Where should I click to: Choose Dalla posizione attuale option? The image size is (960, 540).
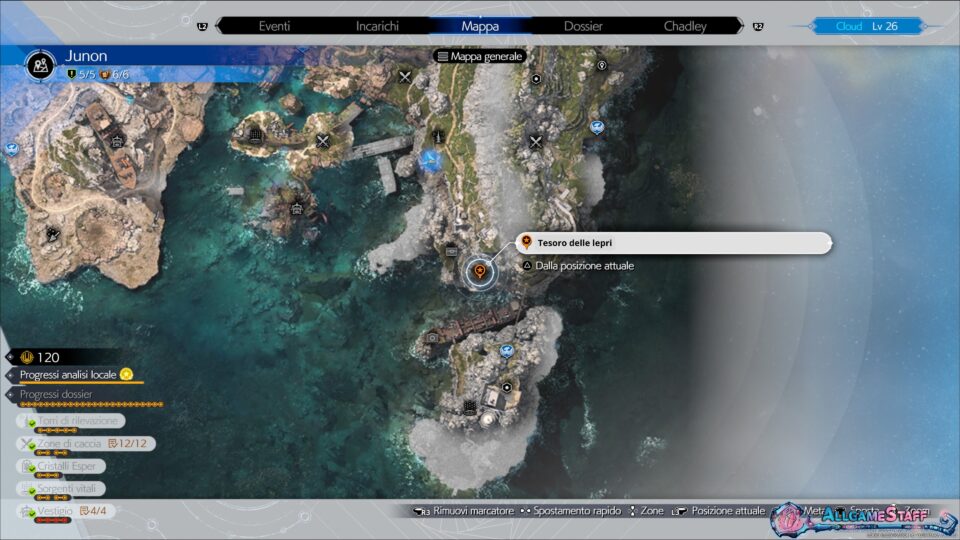point(584,266)
